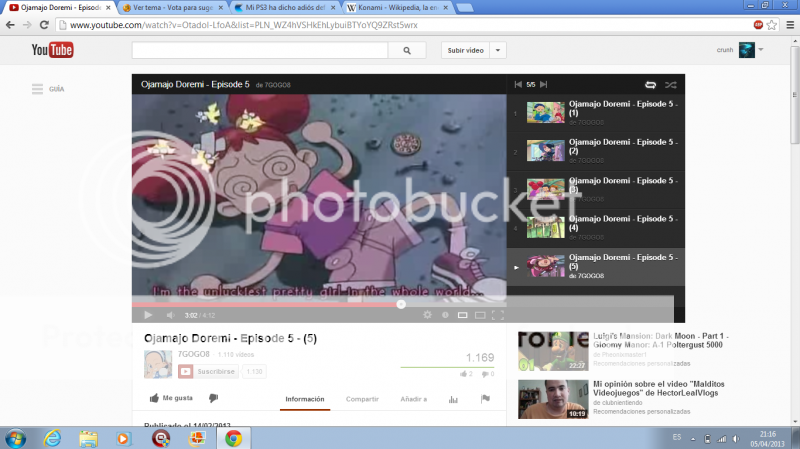This screenshot has height=449, width=800.
Task: Click the Adblock extension icon
Action: pyautogui.click(x=758, y=24)
